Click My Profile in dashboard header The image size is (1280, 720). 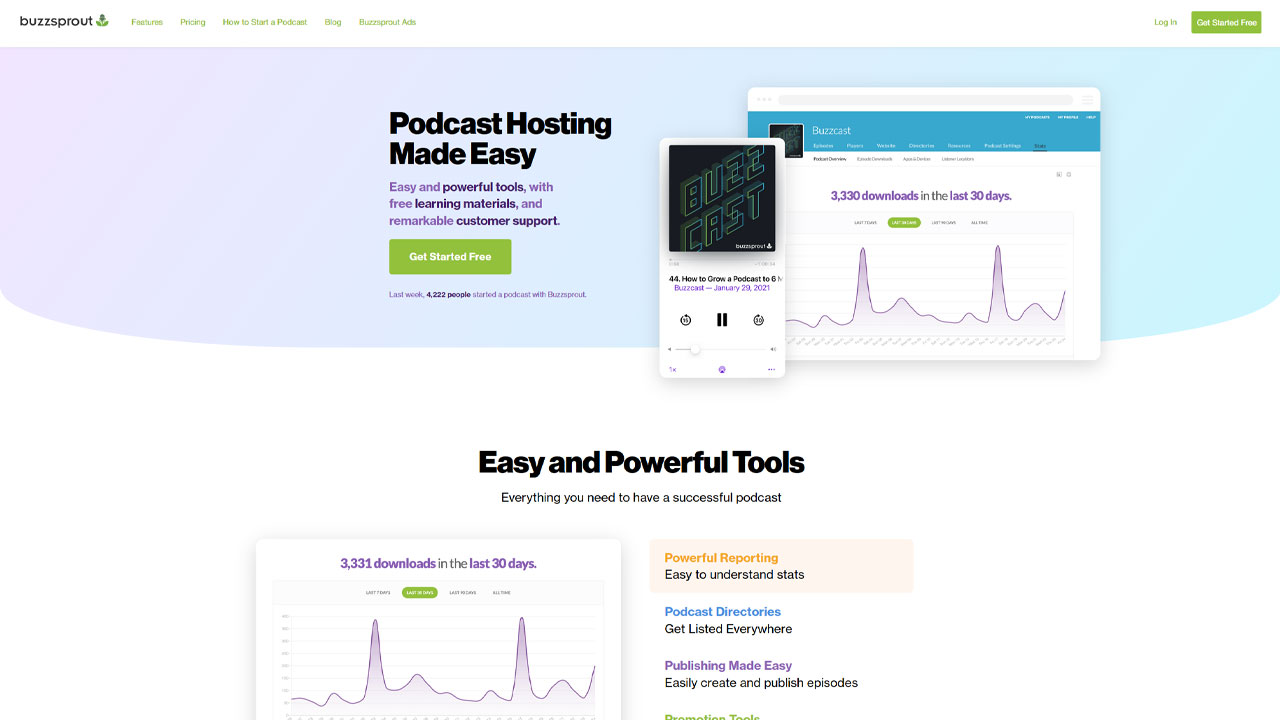[1068, 117]
